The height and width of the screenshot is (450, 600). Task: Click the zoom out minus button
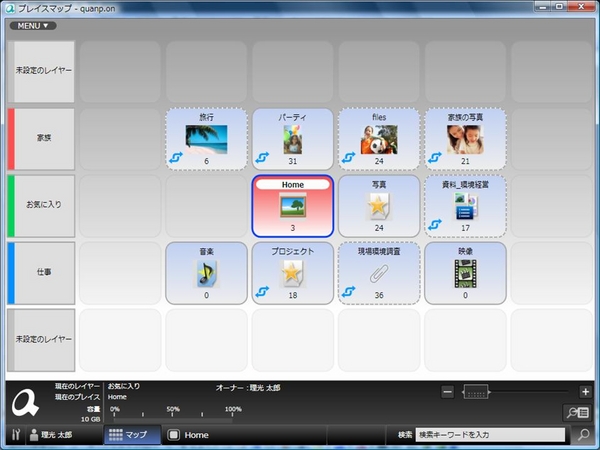point(447,391)
